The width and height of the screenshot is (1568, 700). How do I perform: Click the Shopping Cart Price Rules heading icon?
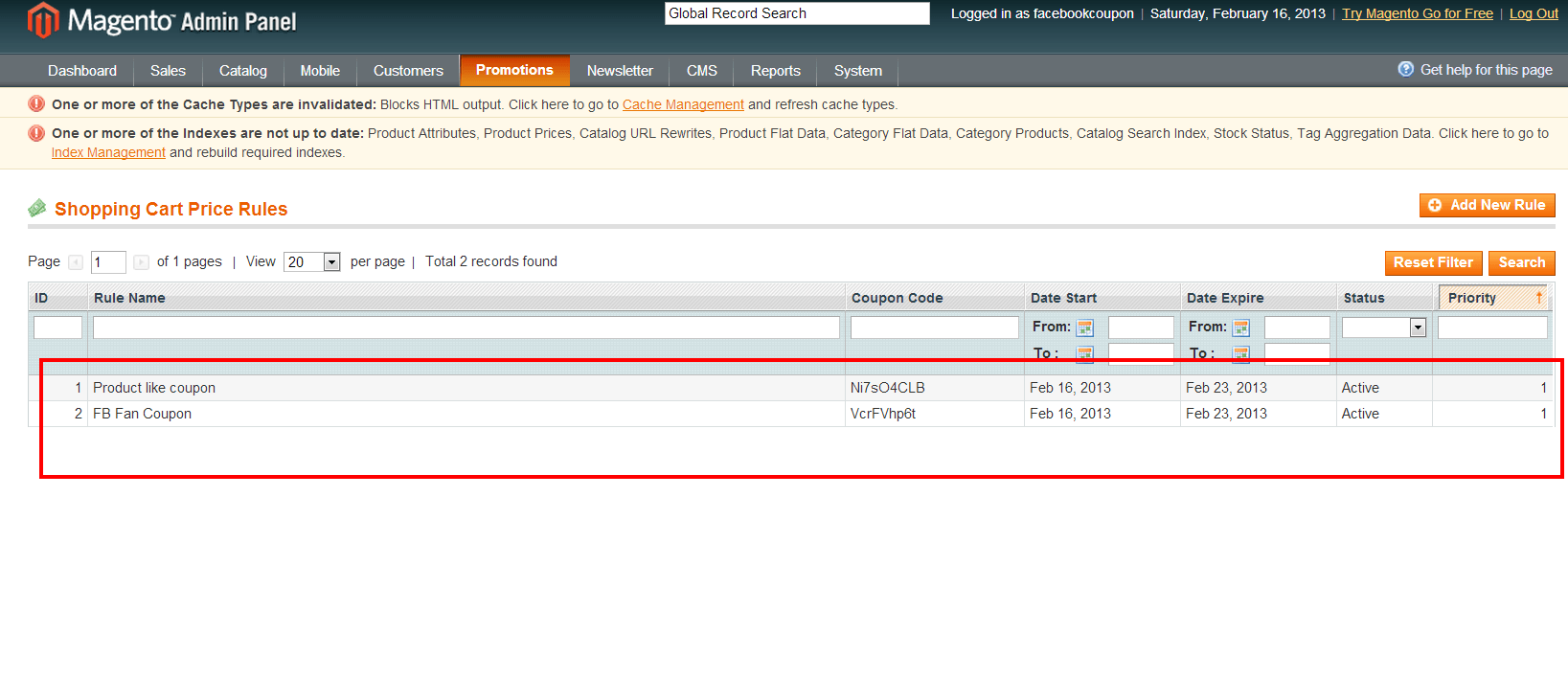pos(37,208)
